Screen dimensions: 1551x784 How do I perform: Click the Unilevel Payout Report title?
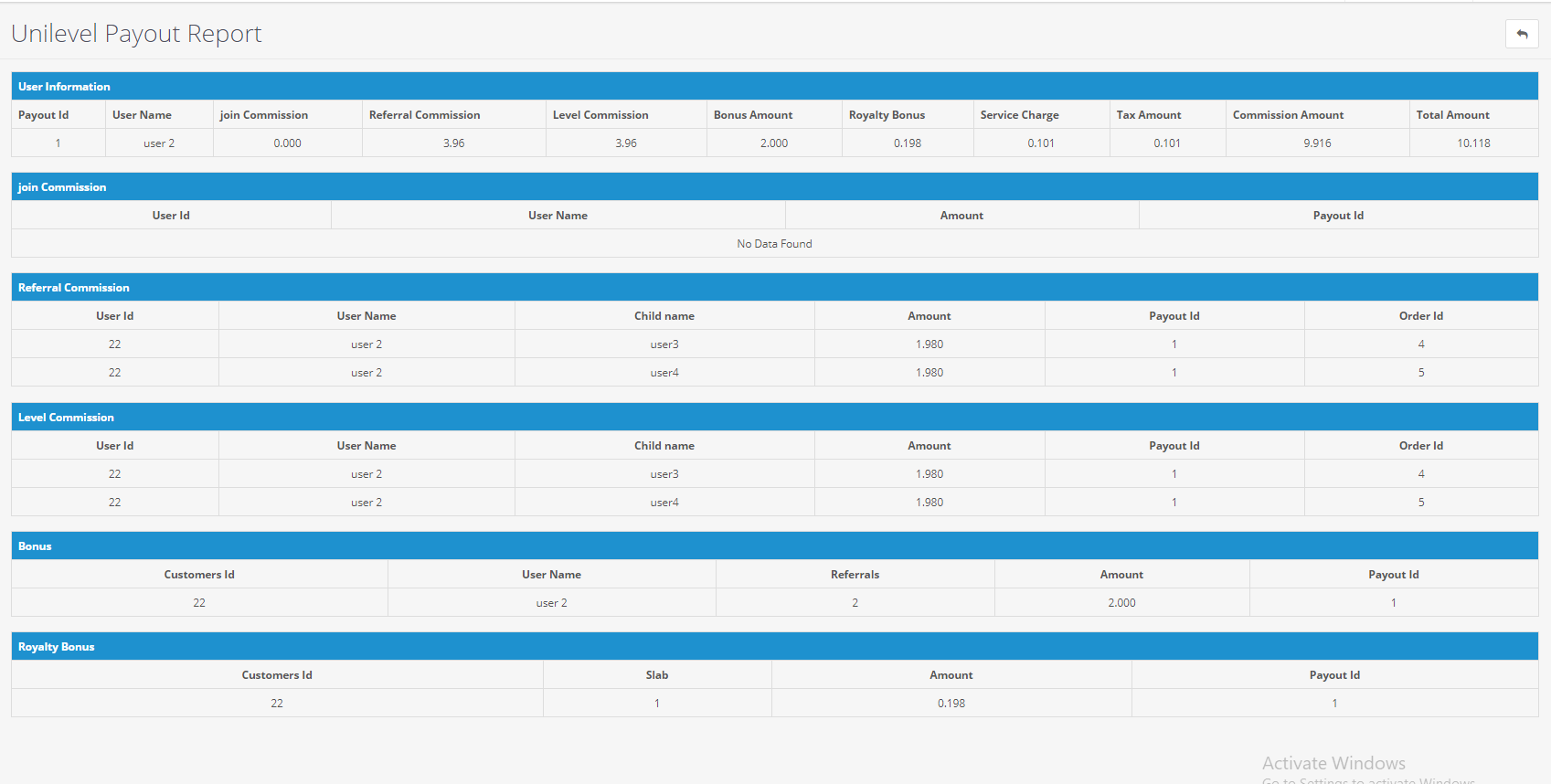pos(136,34)
